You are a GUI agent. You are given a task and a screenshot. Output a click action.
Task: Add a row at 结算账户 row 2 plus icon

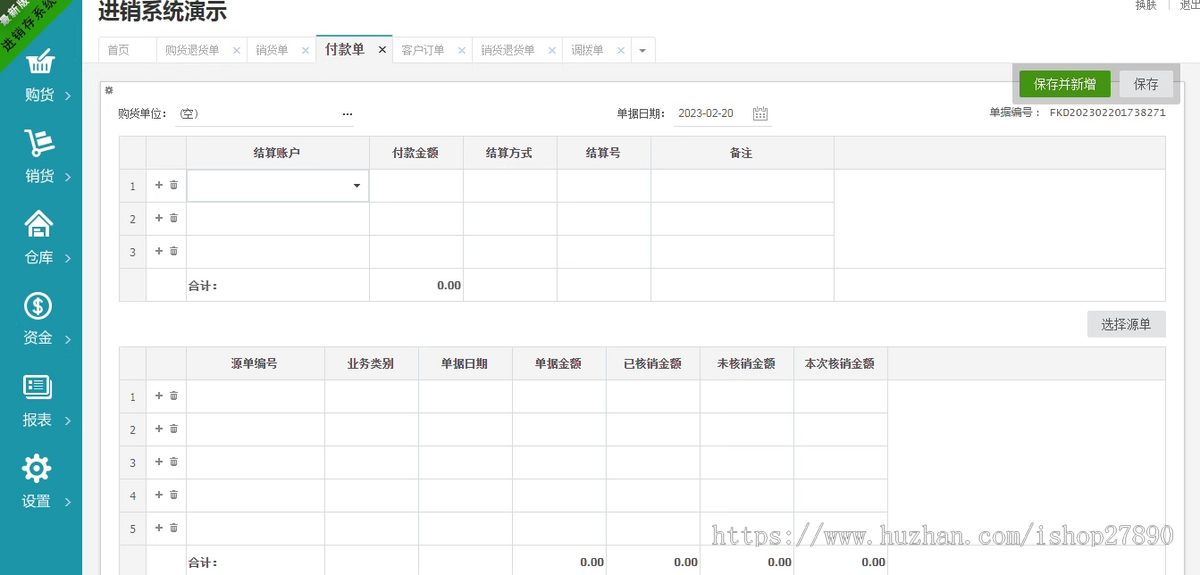point(158,218)
